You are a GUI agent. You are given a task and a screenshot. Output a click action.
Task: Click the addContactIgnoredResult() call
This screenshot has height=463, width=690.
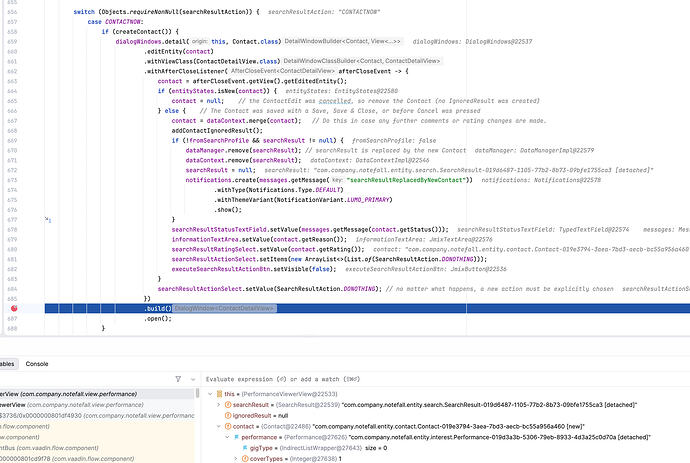point(217,131)
